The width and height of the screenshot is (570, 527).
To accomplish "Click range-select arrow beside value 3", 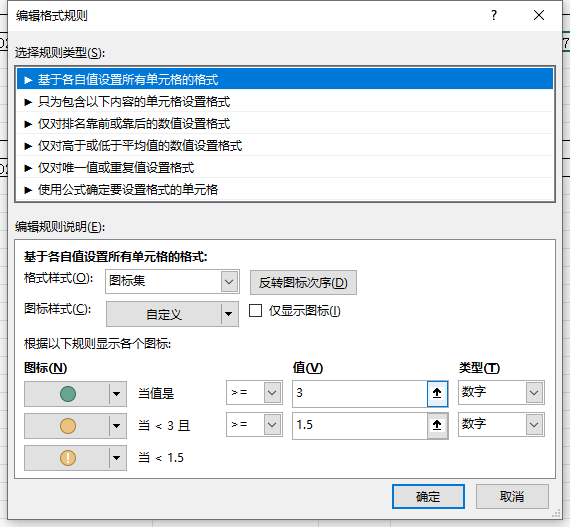I will pos(437,393).
